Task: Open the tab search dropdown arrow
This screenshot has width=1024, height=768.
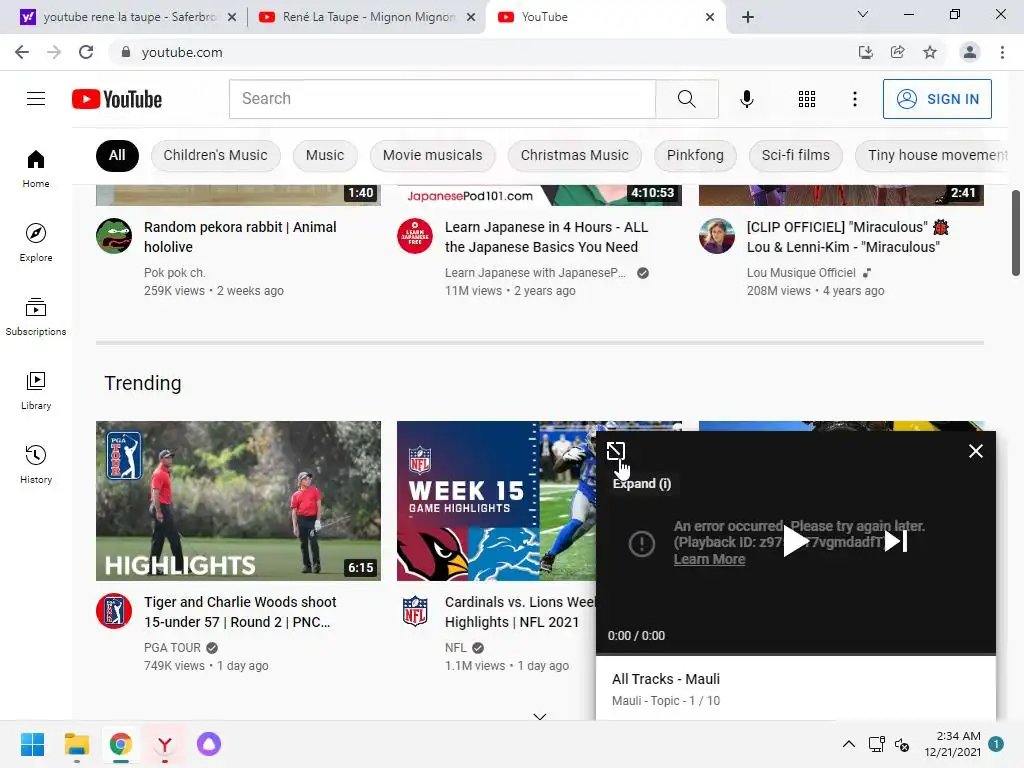Action: pos(863,14)
